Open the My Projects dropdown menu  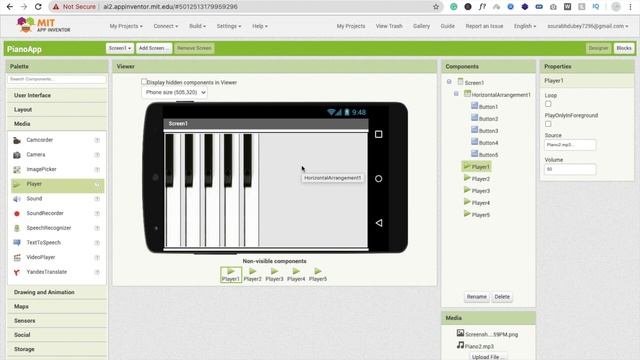coord(126,26)
